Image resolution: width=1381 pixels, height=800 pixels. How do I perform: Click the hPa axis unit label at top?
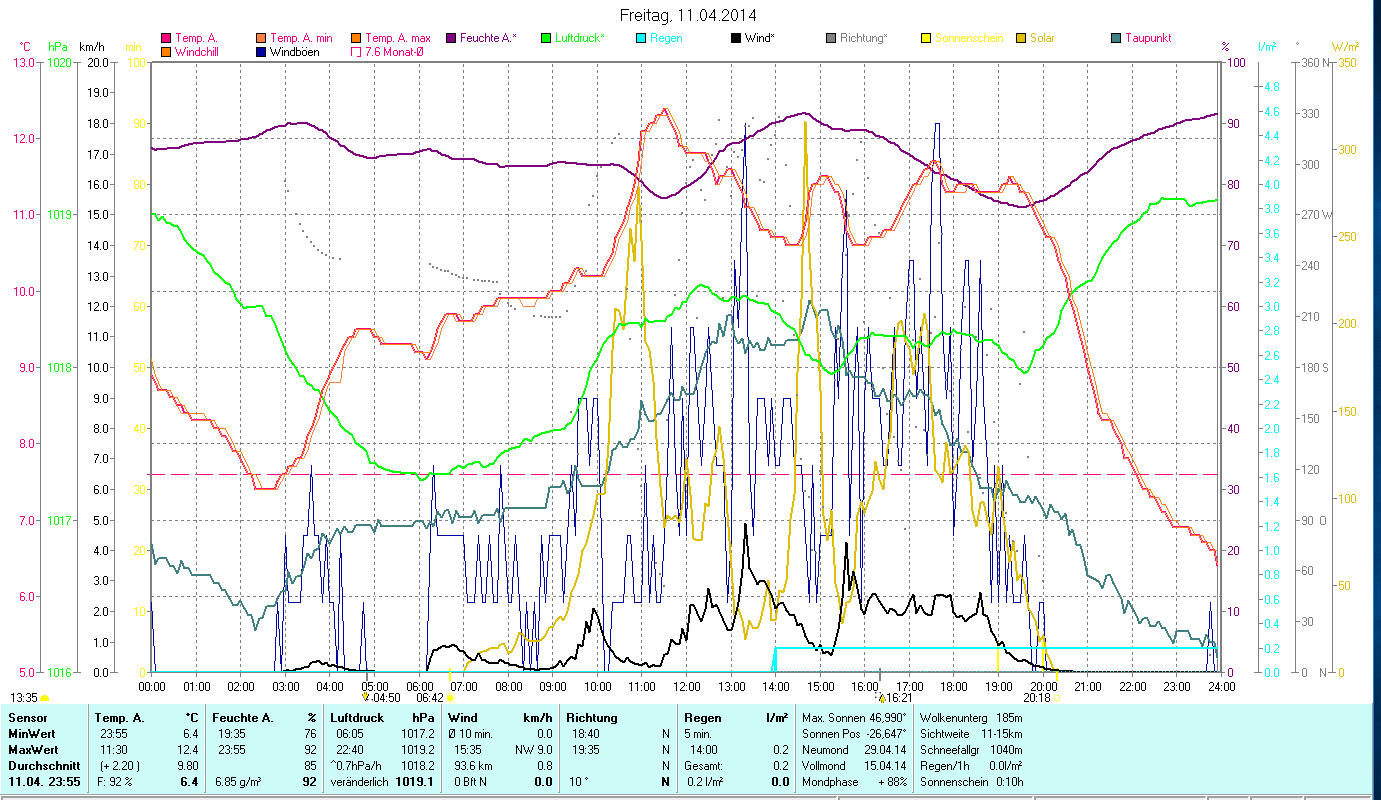coord(57,46)
